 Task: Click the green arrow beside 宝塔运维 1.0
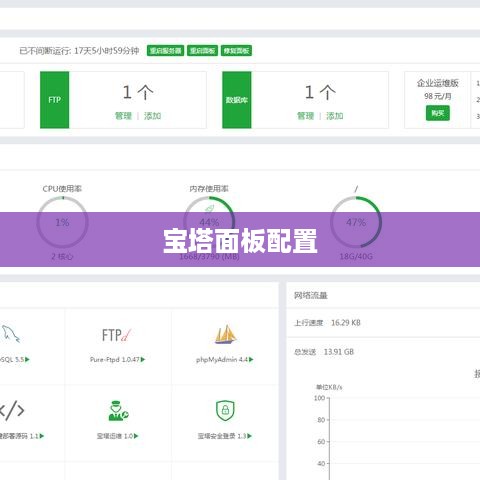[x=136, y=436]
